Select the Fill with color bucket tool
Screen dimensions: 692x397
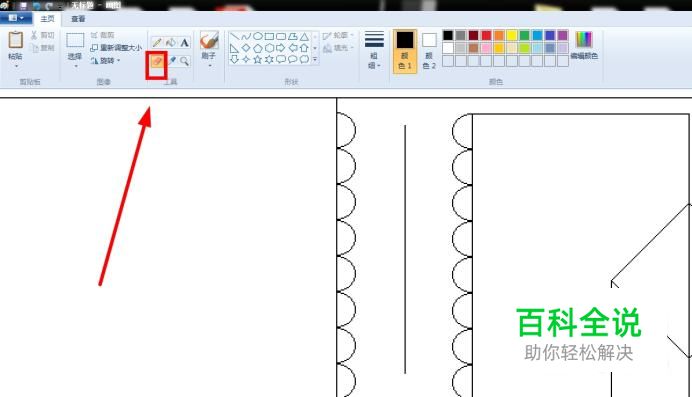pyautogui.click(x=171, y=42)
